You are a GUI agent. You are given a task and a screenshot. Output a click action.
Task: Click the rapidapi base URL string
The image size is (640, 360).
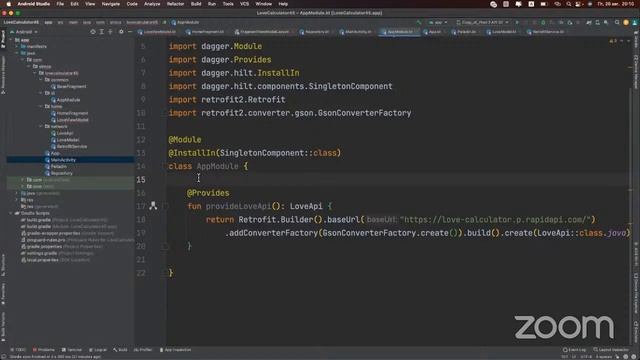[496, 220]
